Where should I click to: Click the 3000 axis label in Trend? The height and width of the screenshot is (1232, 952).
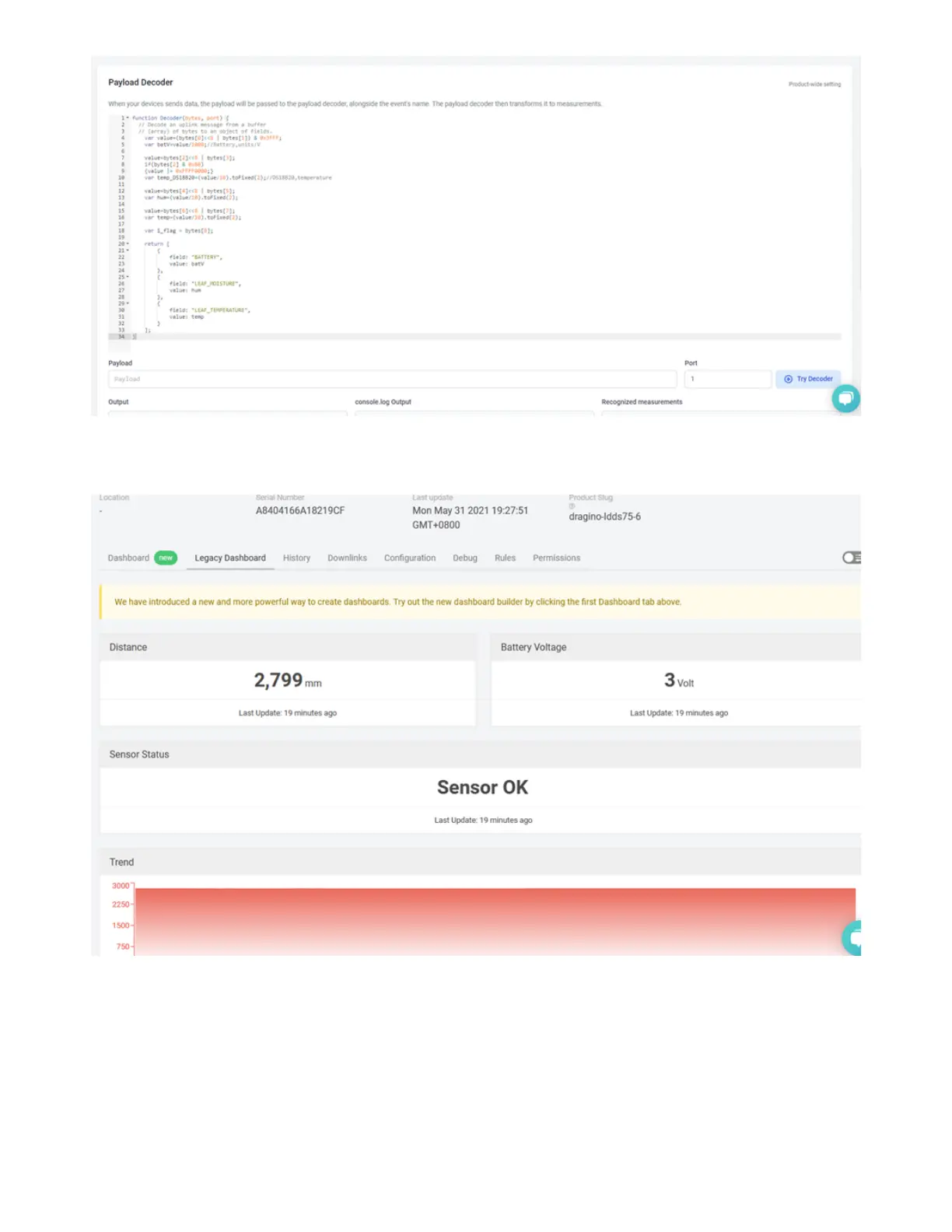tap(121, 886)
